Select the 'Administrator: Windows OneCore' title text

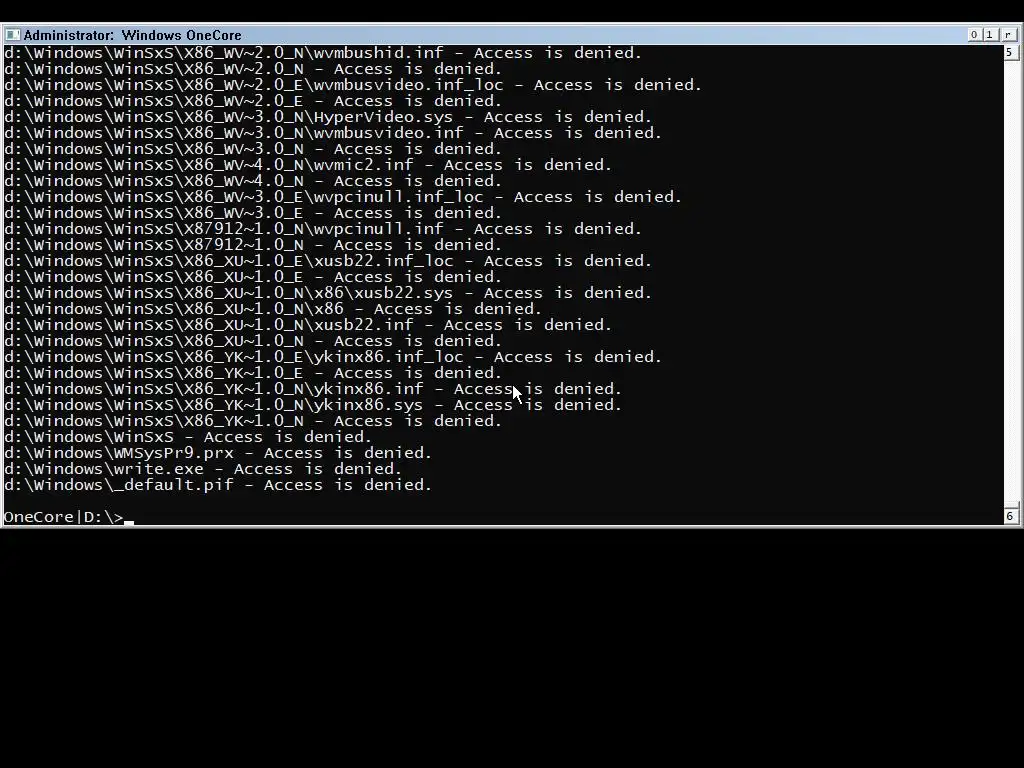coord(133,35)
